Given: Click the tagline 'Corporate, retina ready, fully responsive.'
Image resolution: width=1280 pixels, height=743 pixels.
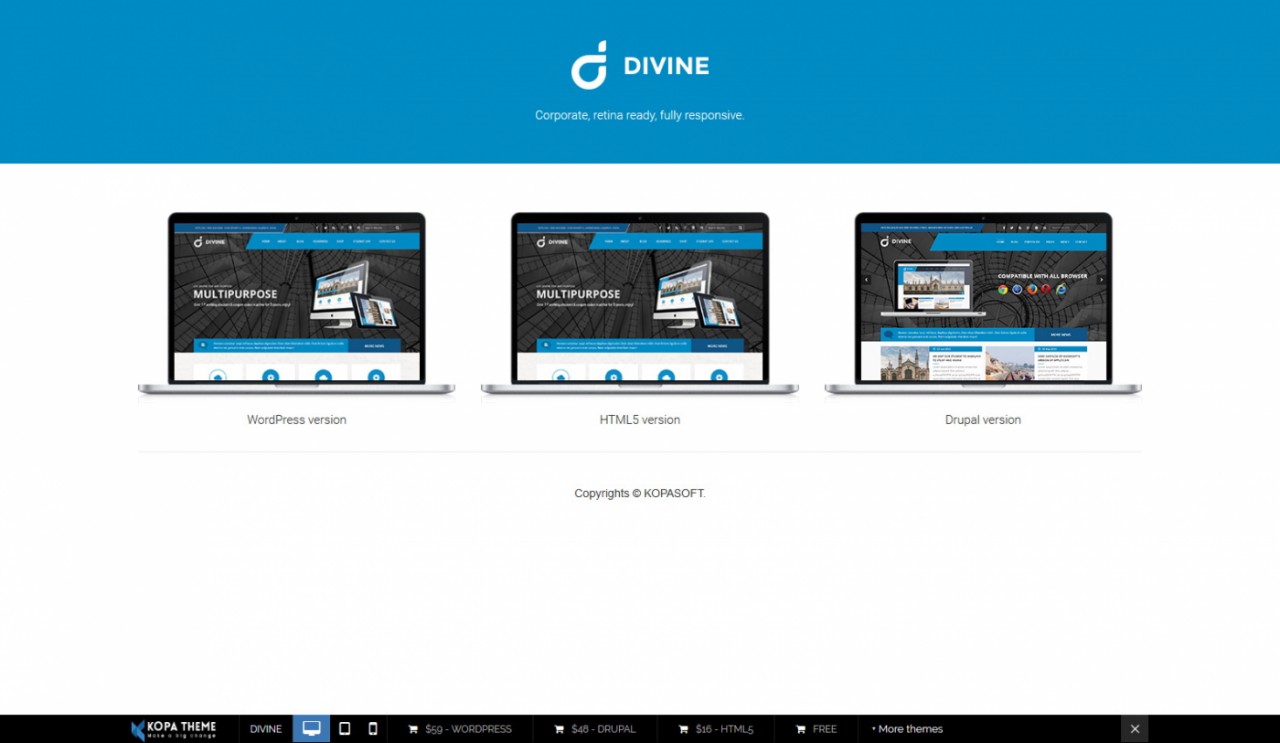Looking at the screenshot, I should [x=640, y=115].
